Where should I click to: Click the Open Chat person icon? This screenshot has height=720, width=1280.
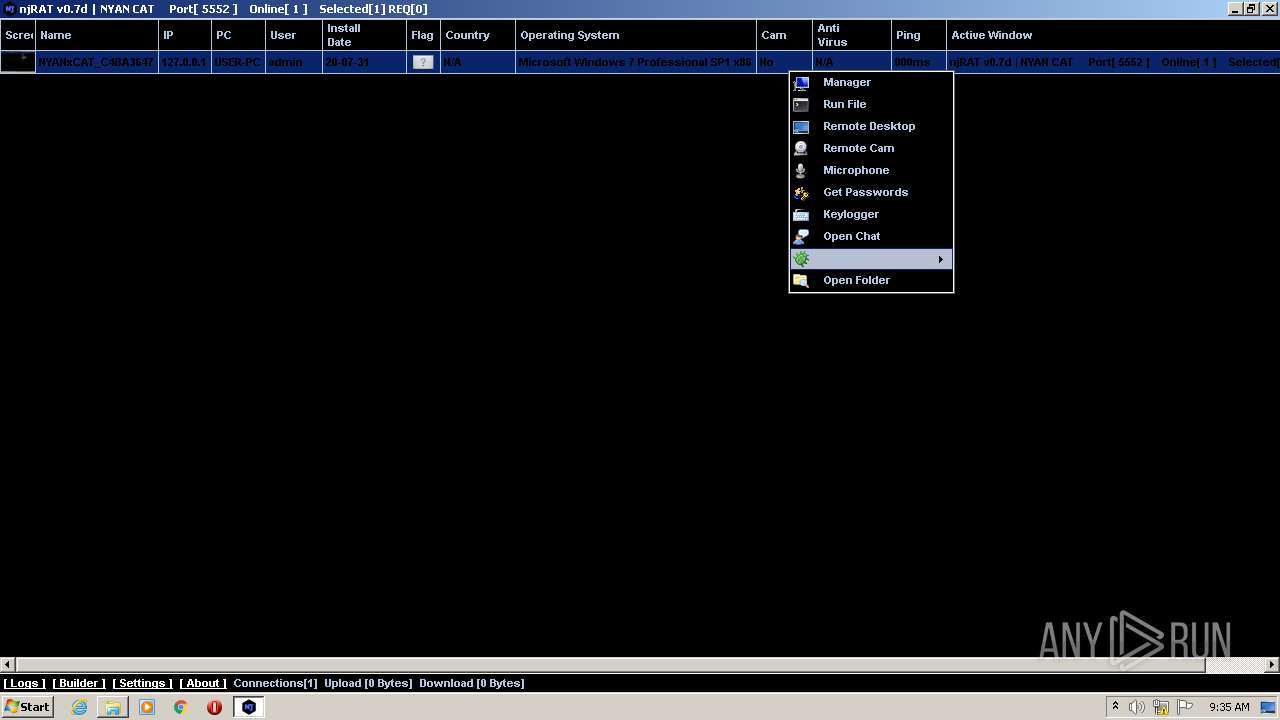click(x=801, y=237)
